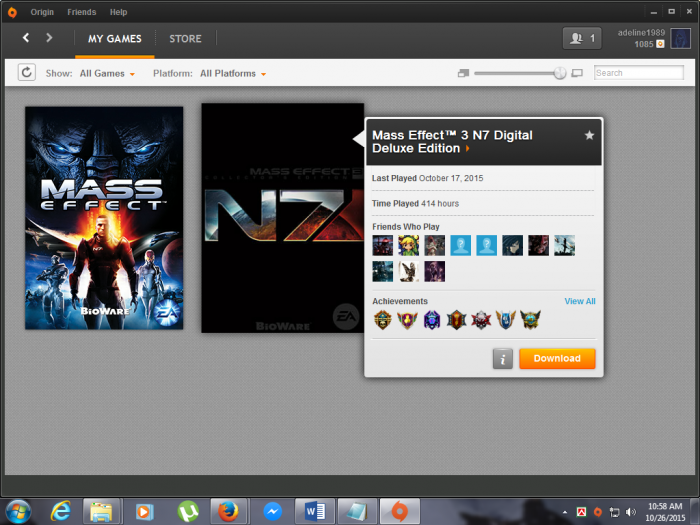Screen dimensions: 700x525
Task: Go back with the left arrow
Action: (x=26, y=38)
